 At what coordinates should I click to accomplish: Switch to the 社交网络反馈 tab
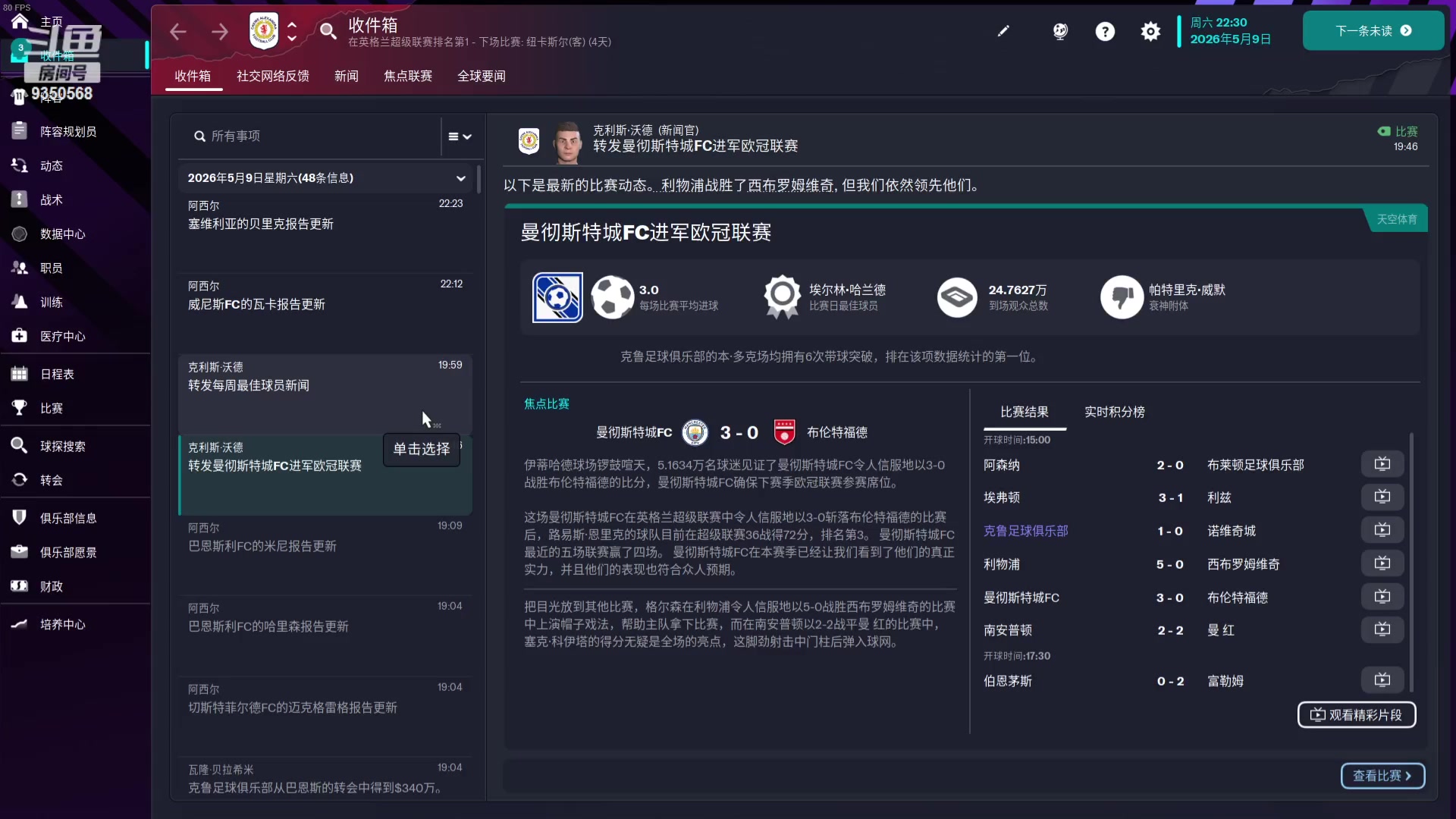click(x=272, y=76)
